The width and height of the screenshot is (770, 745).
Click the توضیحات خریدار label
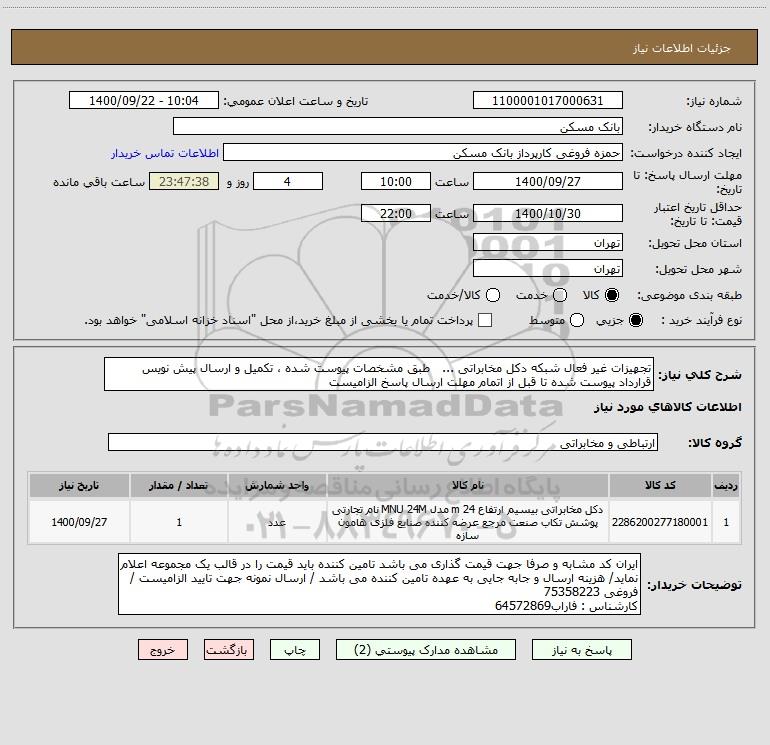click(x=694, y=585)
